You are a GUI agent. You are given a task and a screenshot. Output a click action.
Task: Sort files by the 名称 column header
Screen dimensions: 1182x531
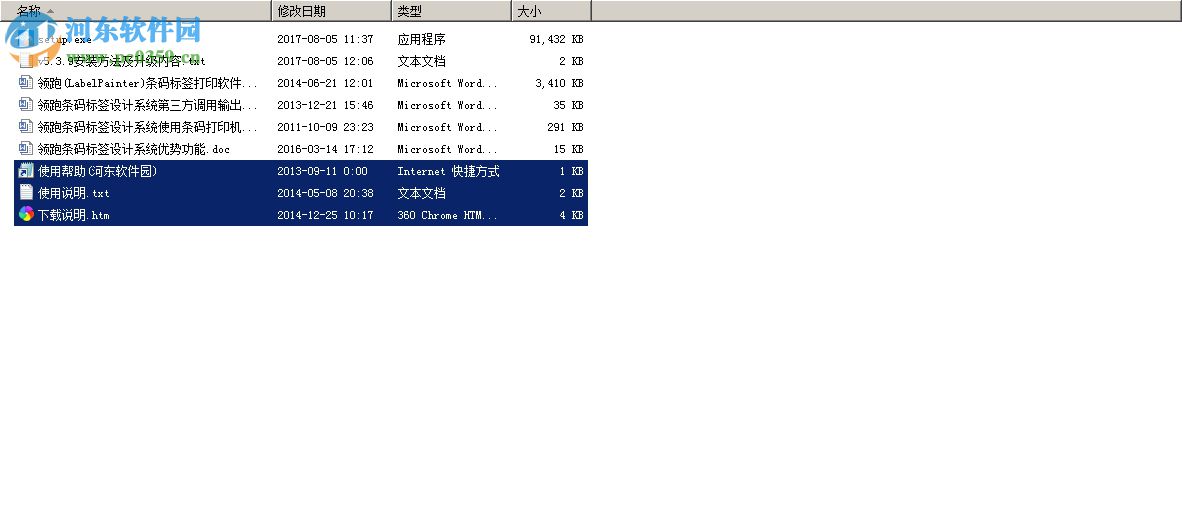(136, 11)
